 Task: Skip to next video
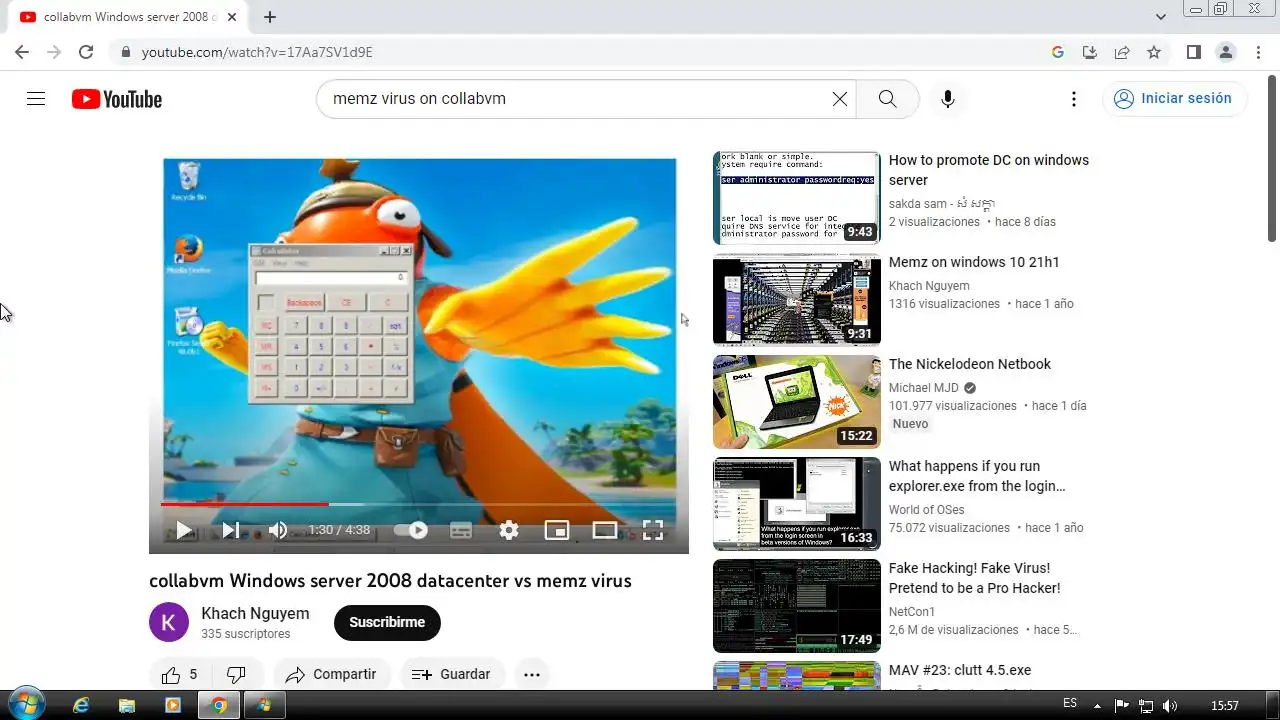[x=231, y=530]
